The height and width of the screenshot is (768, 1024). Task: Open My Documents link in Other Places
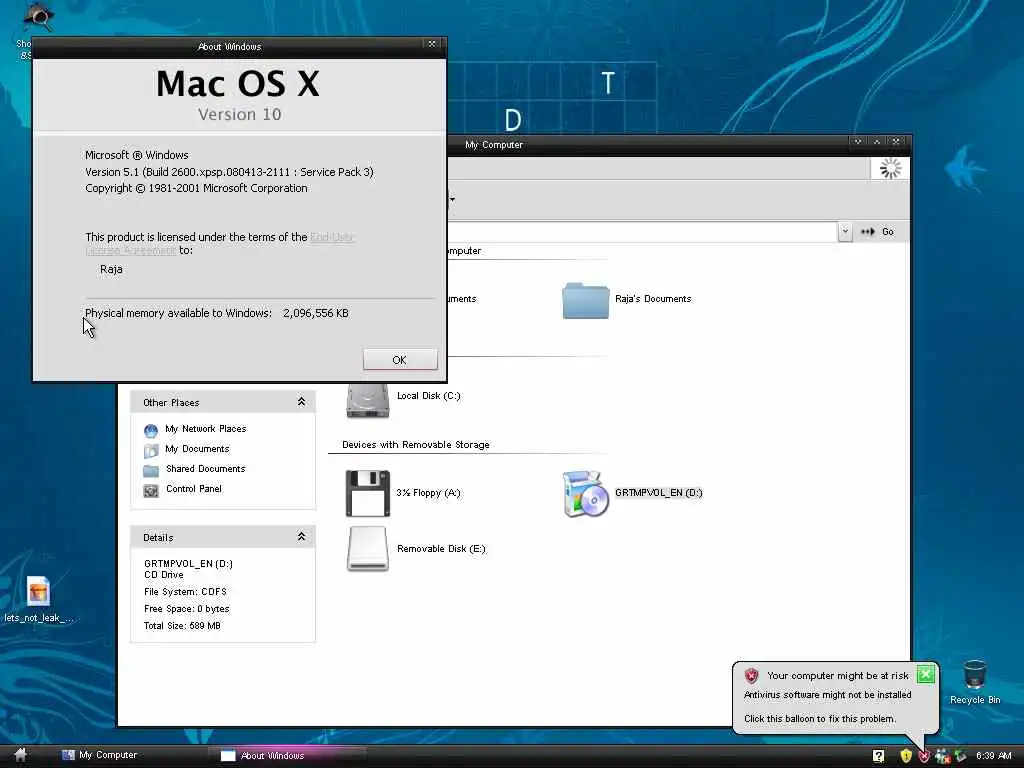[197, 449]
